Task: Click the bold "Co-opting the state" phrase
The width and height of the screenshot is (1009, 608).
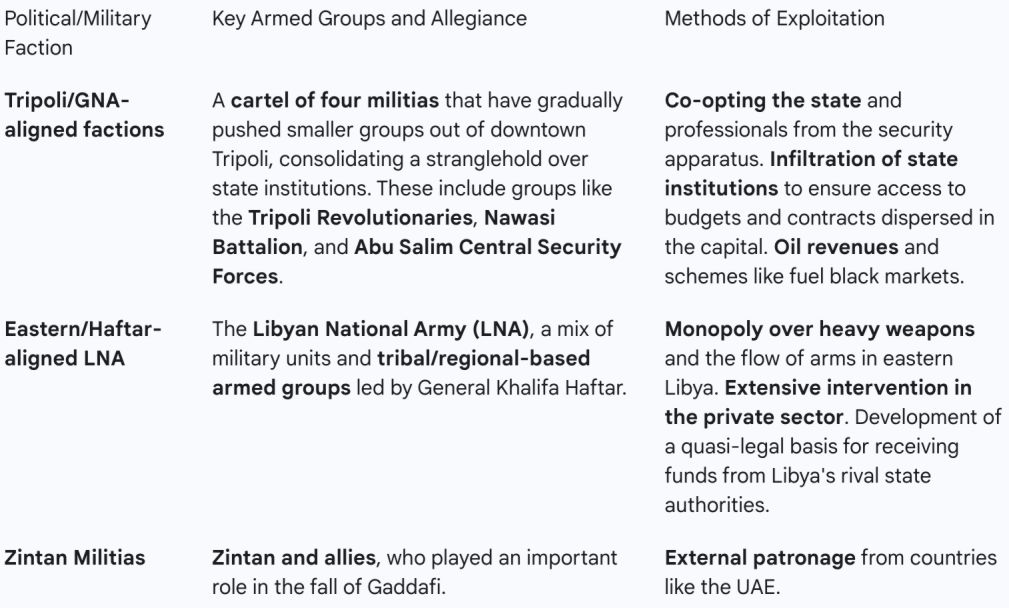Action: [x=762, y=101]
